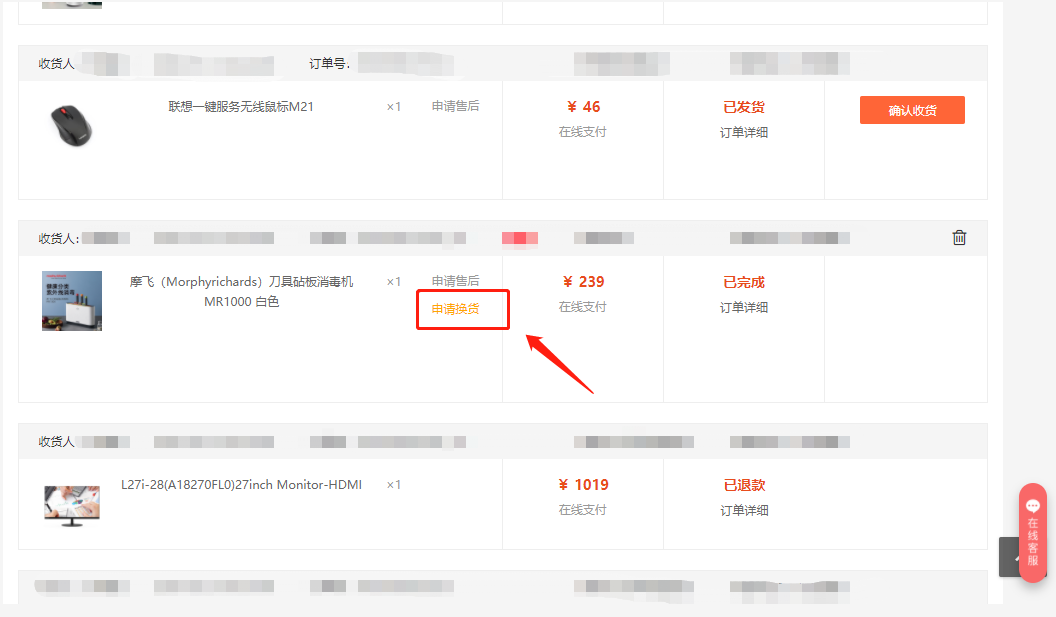Open the knife sterilizer product image
1056x617 pixels.
[x=72, y=301]
